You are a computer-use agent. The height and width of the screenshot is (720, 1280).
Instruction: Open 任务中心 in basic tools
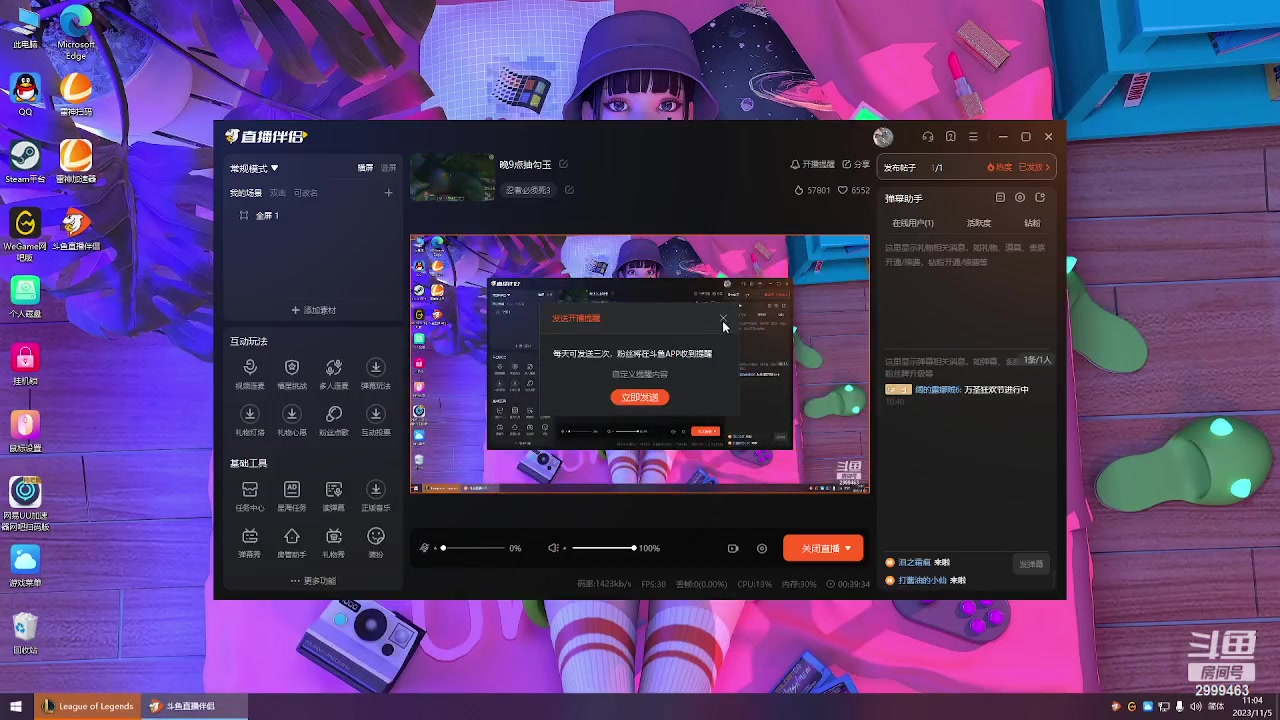pos(250,495)
